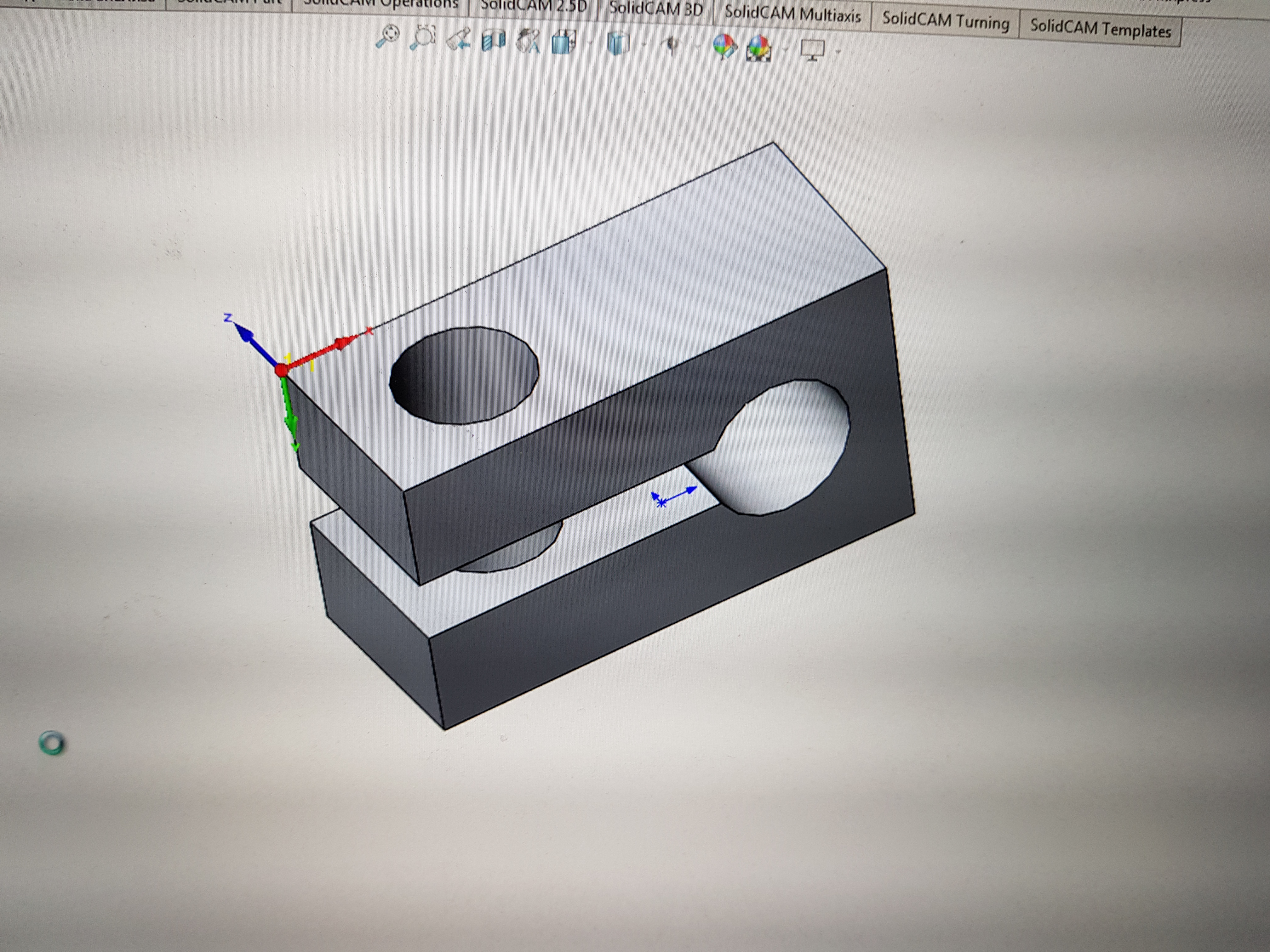
Task: Activate the Section View tool
Action: pyautogui.click(x=493, y=41)
